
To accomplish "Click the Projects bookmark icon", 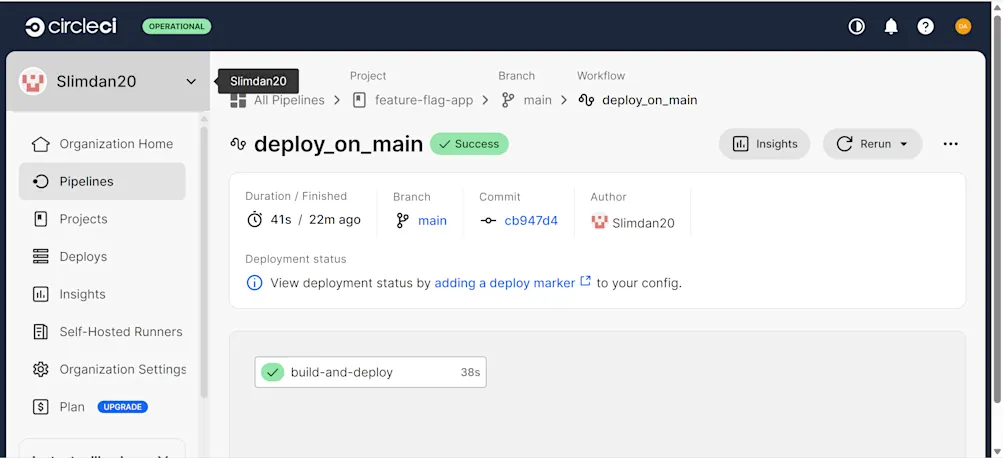I will click(x=40, y=219).
